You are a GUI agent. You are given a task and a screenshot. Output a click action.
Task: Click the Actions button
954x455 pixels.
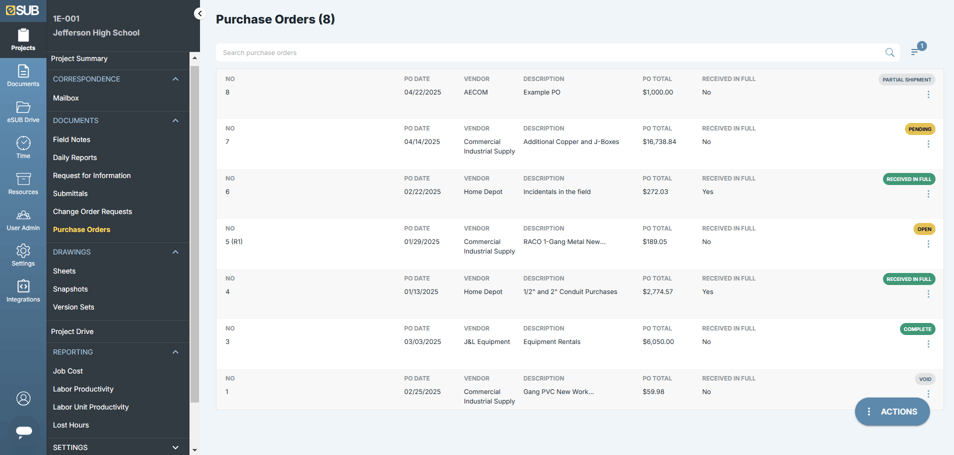[x=892, y=411]
